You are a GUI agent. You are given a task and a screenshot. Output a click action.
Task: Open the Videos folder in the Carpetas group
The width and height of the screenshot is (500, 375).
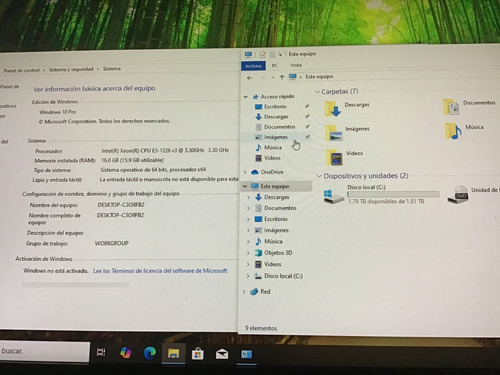pyautogui.click(x=344, y=157)
